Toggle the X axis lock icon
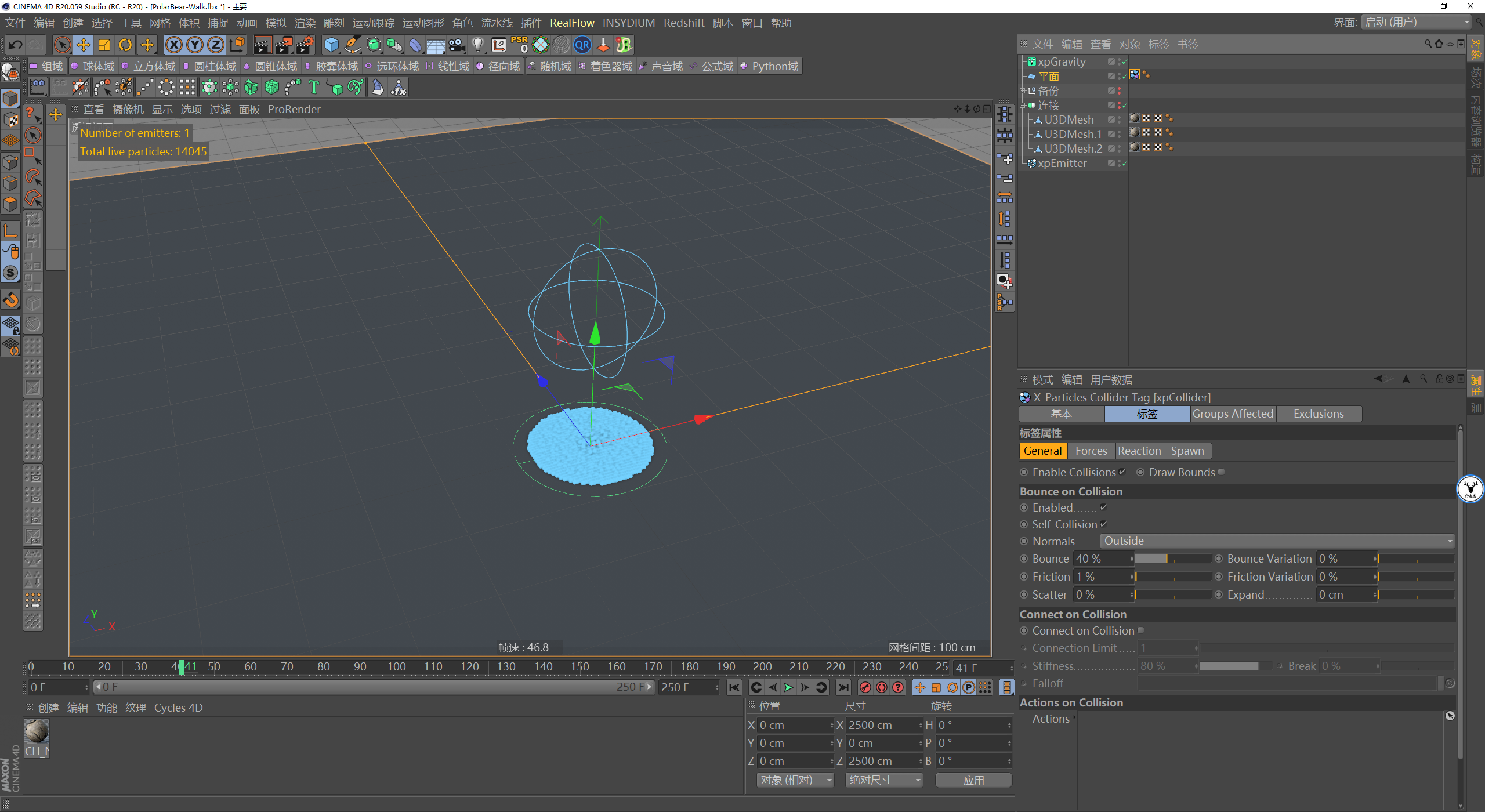The height and width of the screenshot is (812, 1485). [173, 45]
